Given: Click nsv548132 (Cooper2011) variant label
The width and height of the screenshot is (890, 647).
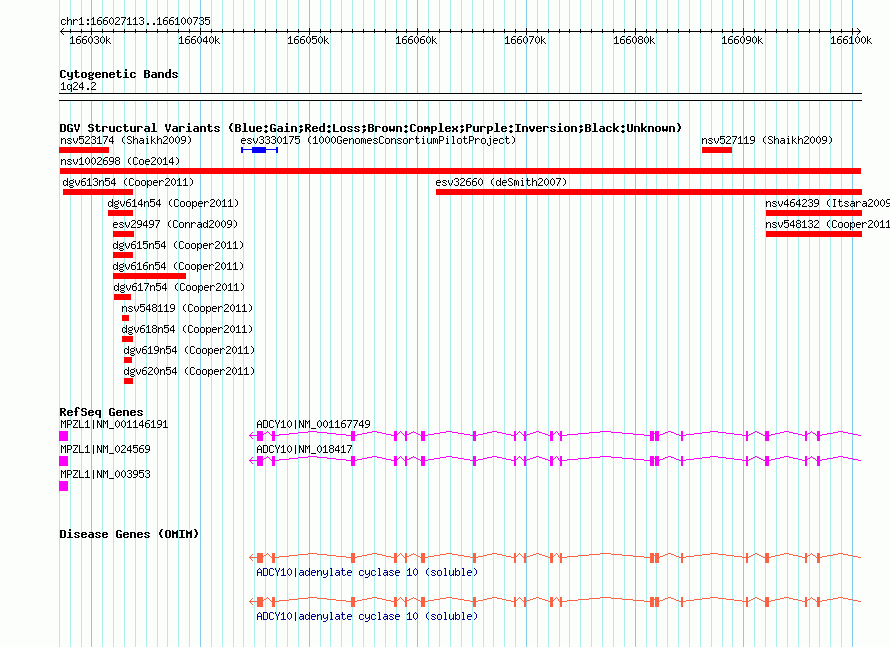Looking at the screenshot, I should click(827, 224).
